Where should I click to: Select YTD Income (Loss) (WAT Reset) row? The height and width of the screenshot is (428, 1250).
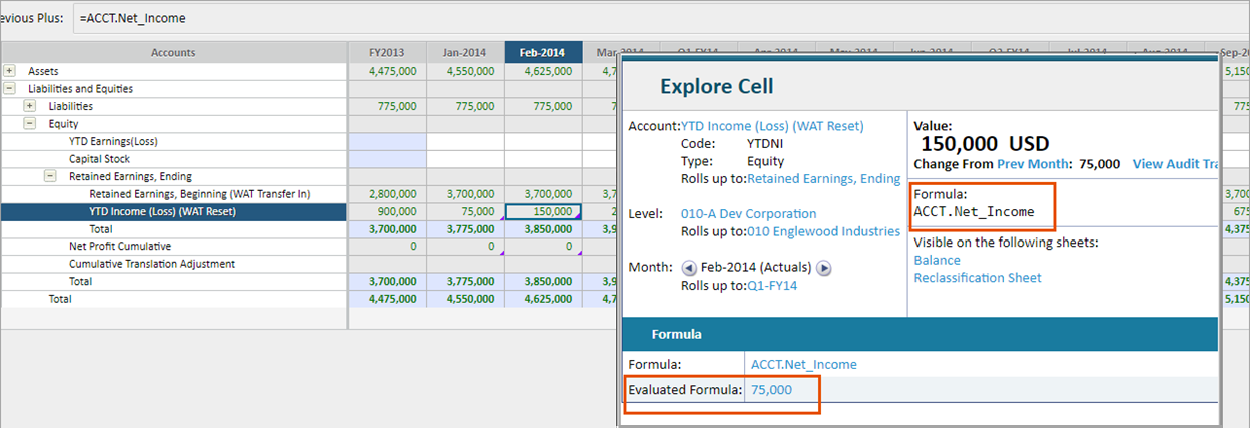[x=174, y=211]
